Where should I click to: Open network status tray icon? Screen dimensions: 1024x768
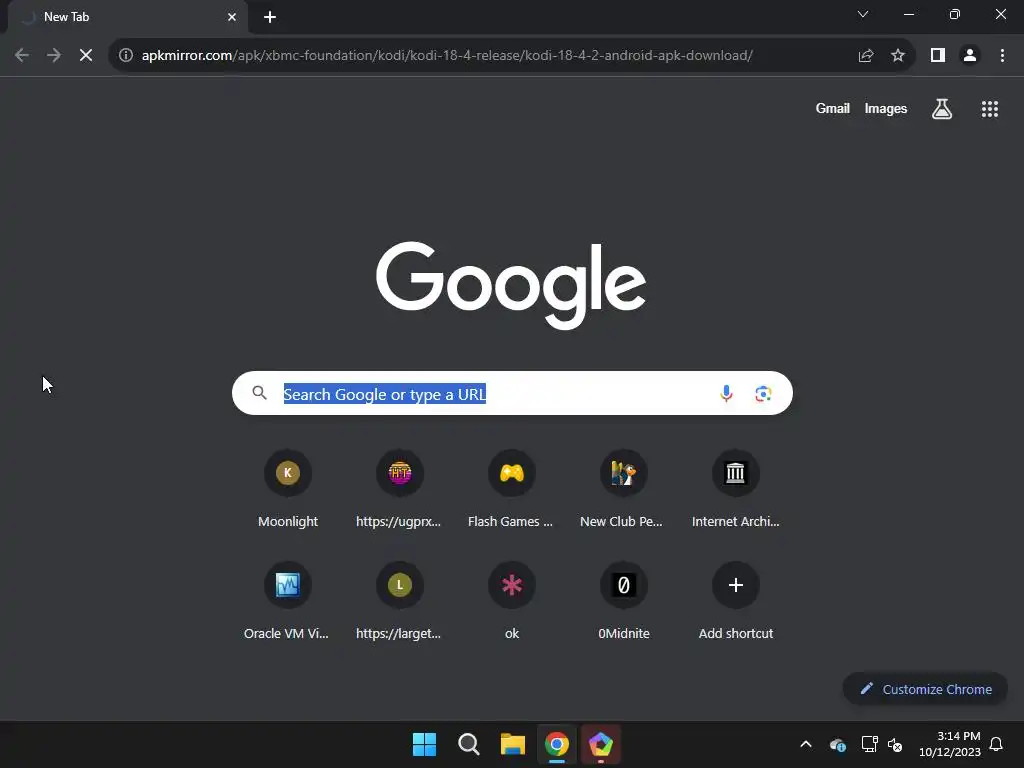pos(869,744)
